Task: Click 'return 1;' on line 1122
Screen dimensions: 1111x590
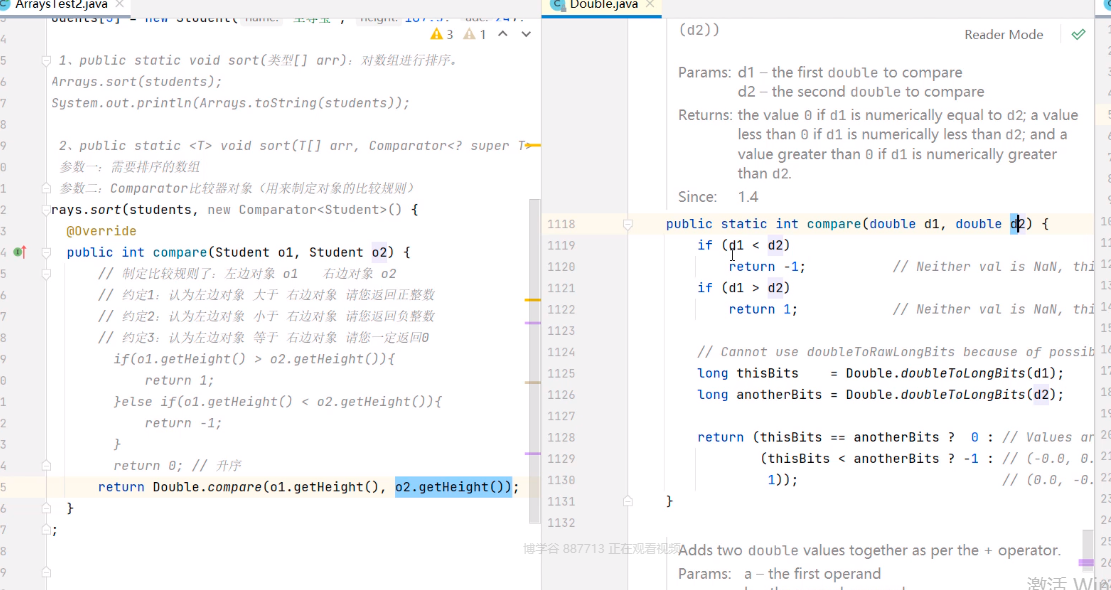Action: click(763, 309)
